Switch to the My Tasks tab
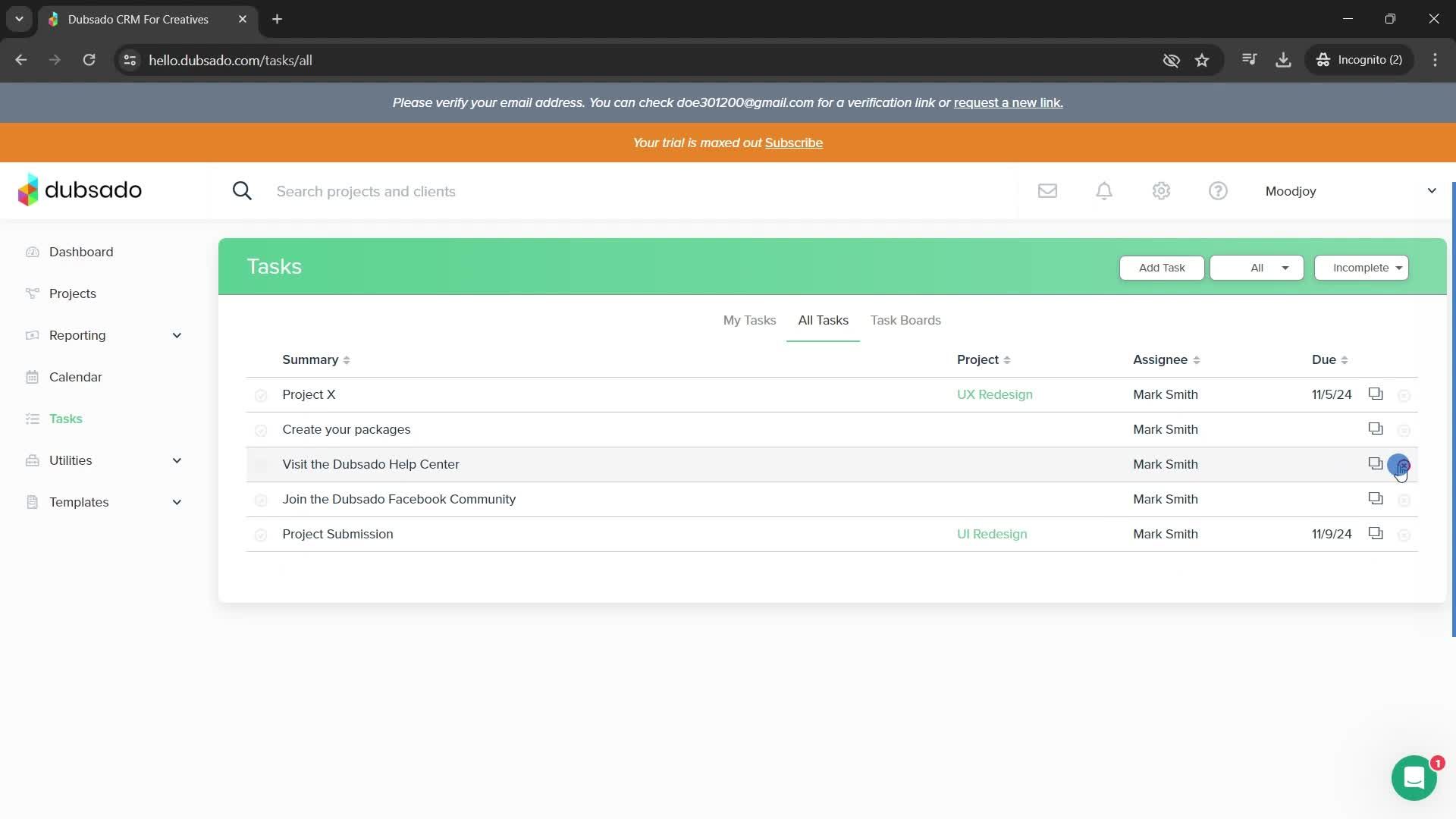 click(x=749, y=320)
